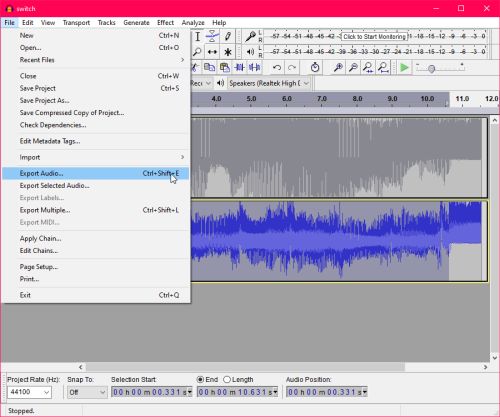Click the Zoom In icon

pyautogui.click(x=338, y=68)
